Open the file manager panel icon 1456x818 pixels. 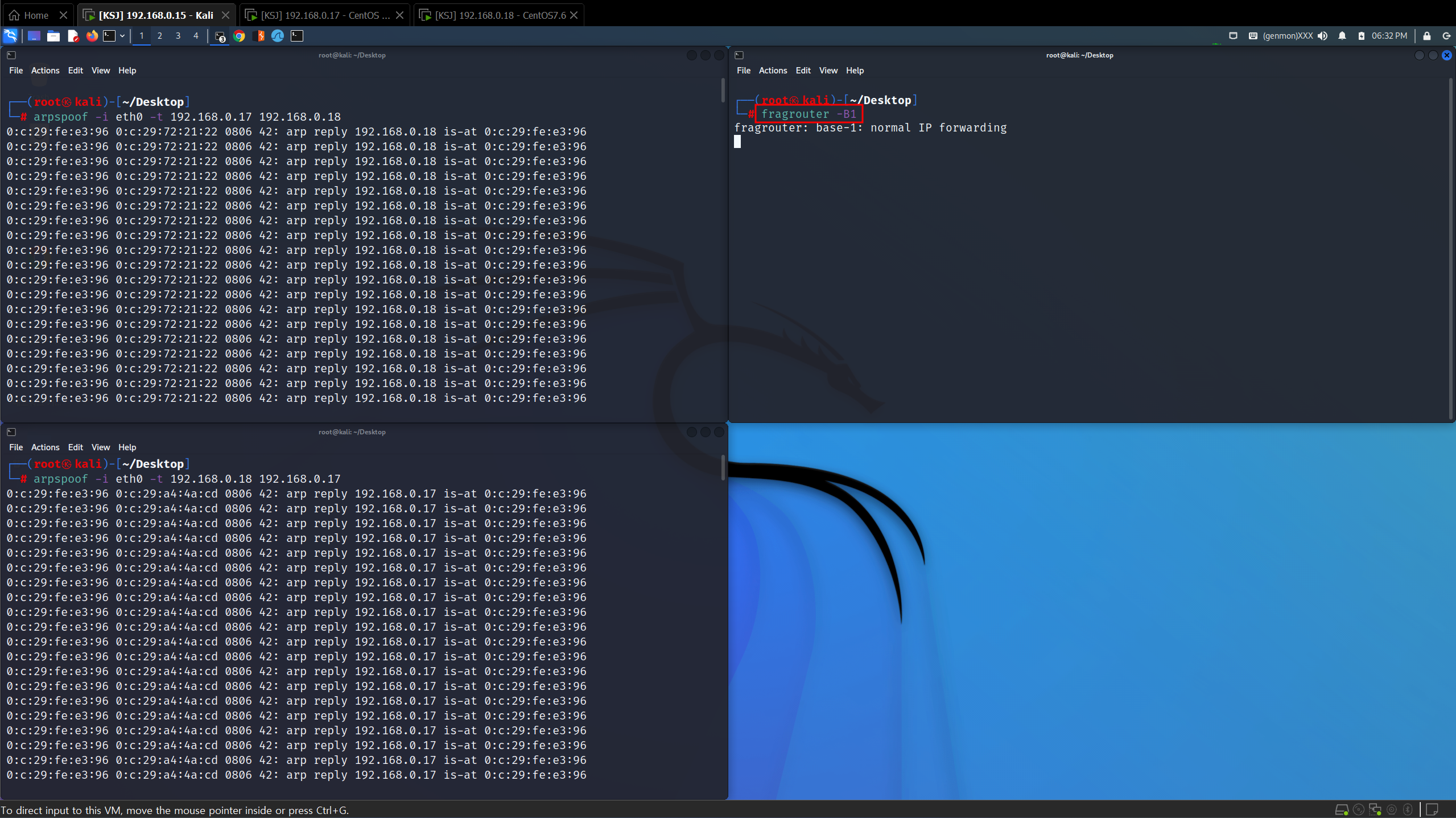(x=53, y=36)
